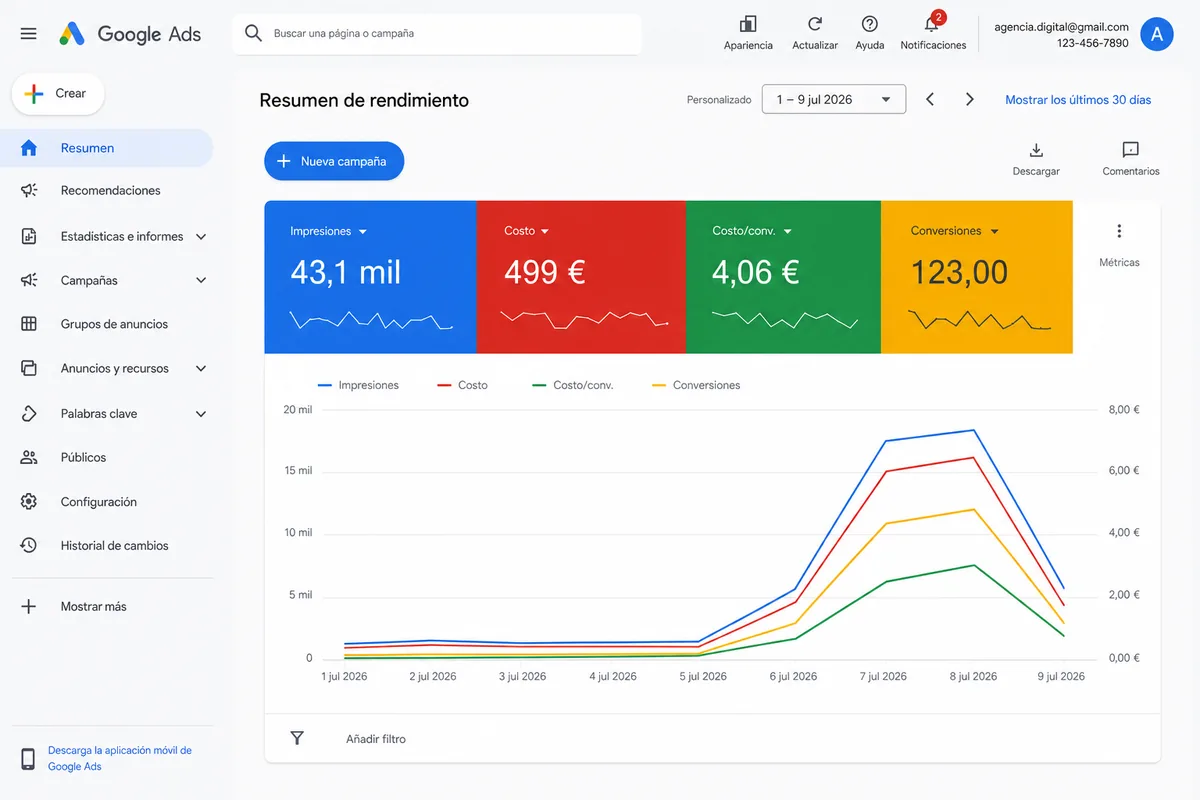Click Mostrar los últimos 30 días link
Viewport: 1200px width, 800px height.
pos(1078,99)
